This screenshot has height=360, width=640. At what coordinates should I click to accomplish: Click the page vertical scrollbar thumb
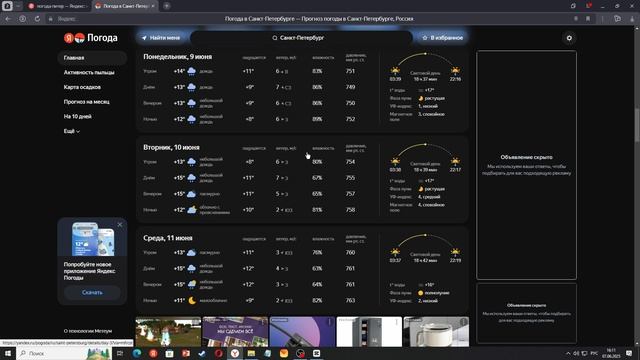pos(636,124)
